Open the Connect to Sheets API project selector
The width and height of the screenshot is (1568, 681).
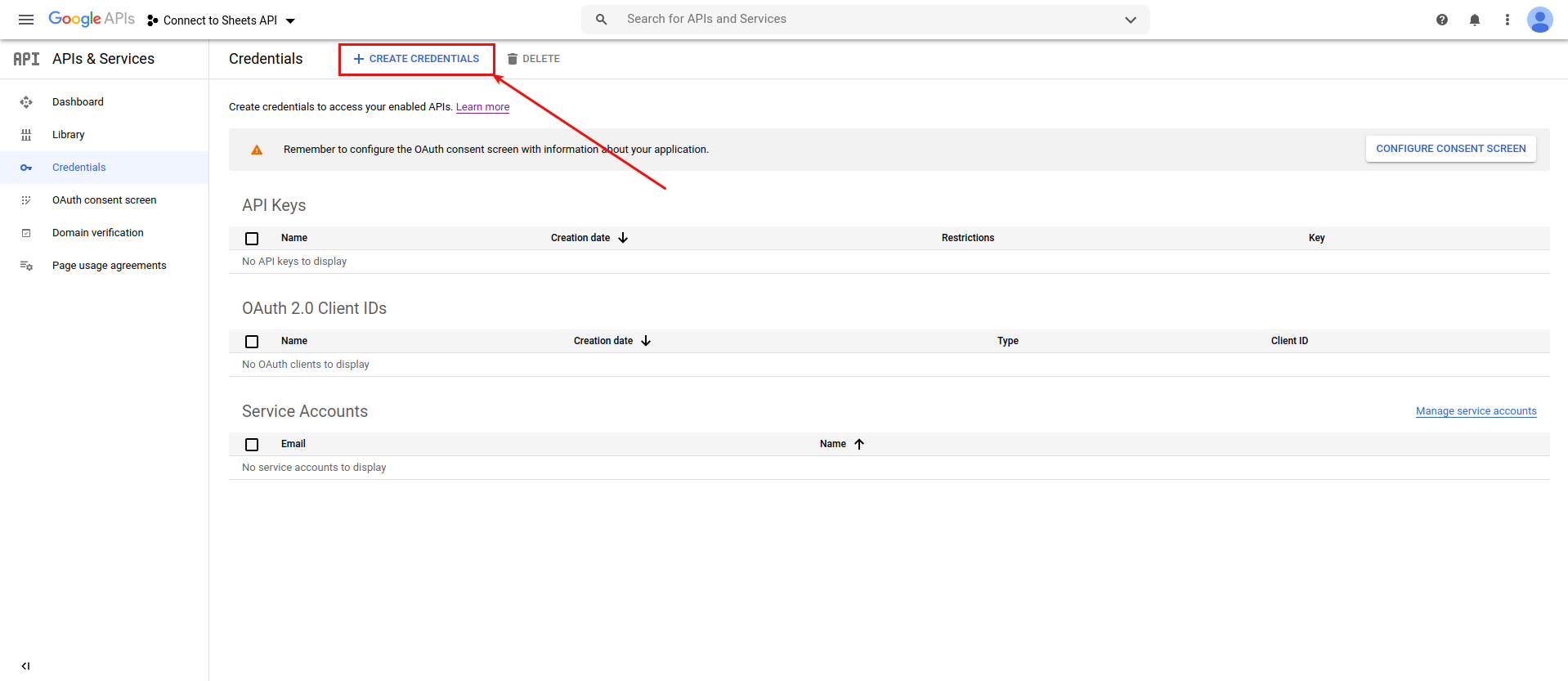click(x=221, y=20)
